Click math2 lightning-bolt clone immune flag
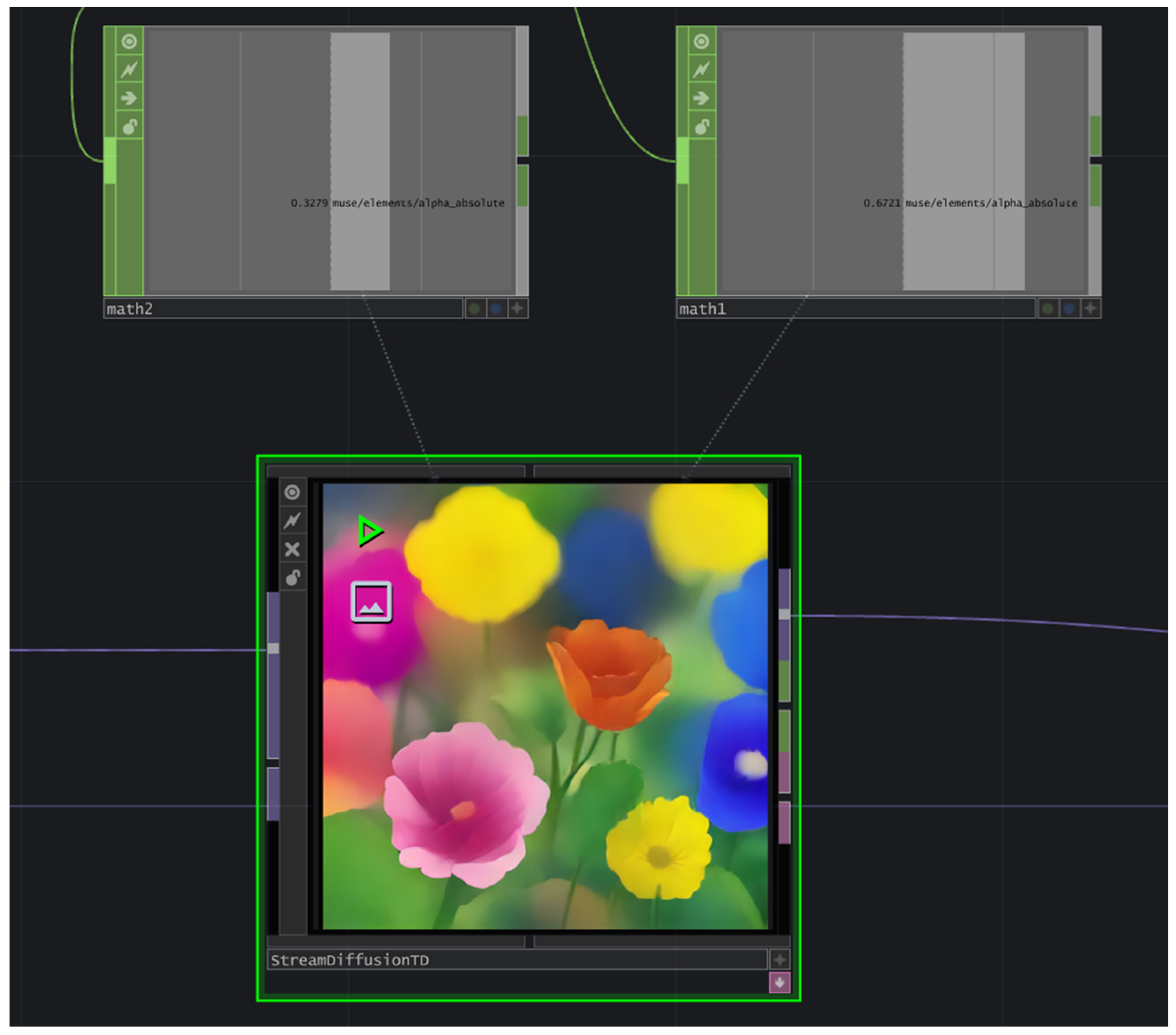Image resolution: width=1176 pixels, height=1035 pixels. click(130, 70)
